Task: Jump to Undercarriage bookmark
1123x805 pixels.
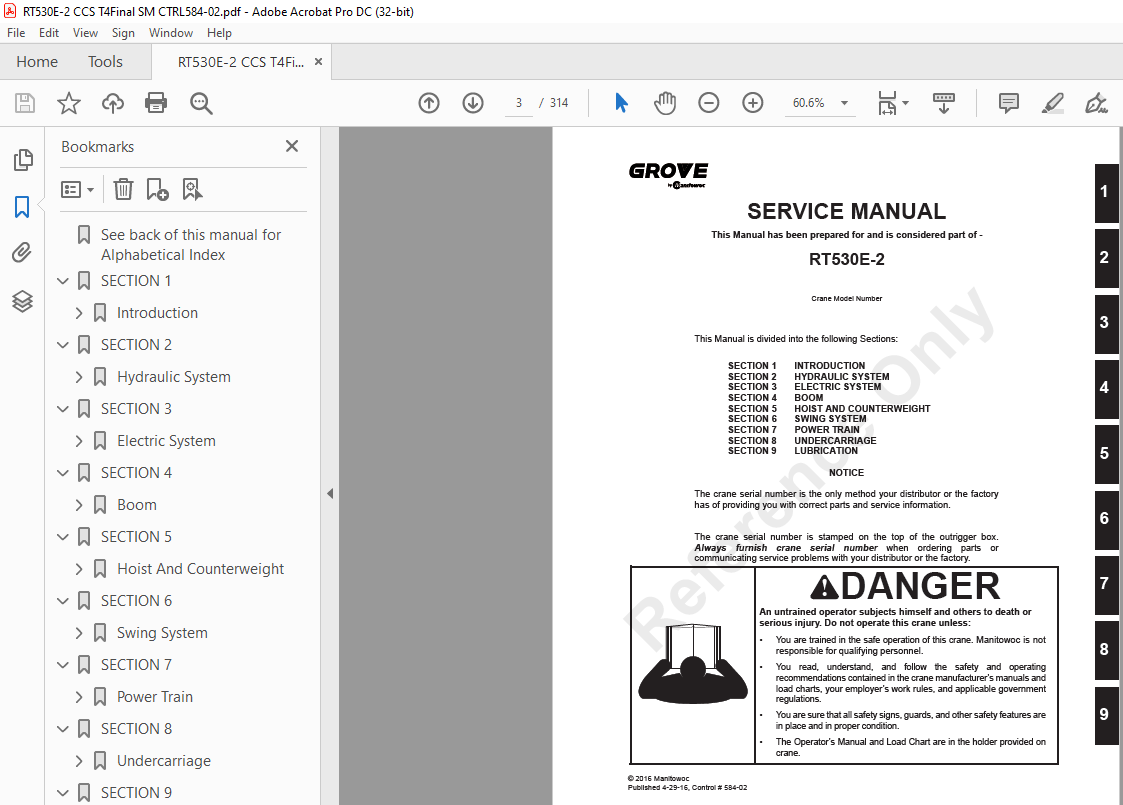Action: (164, 761)
